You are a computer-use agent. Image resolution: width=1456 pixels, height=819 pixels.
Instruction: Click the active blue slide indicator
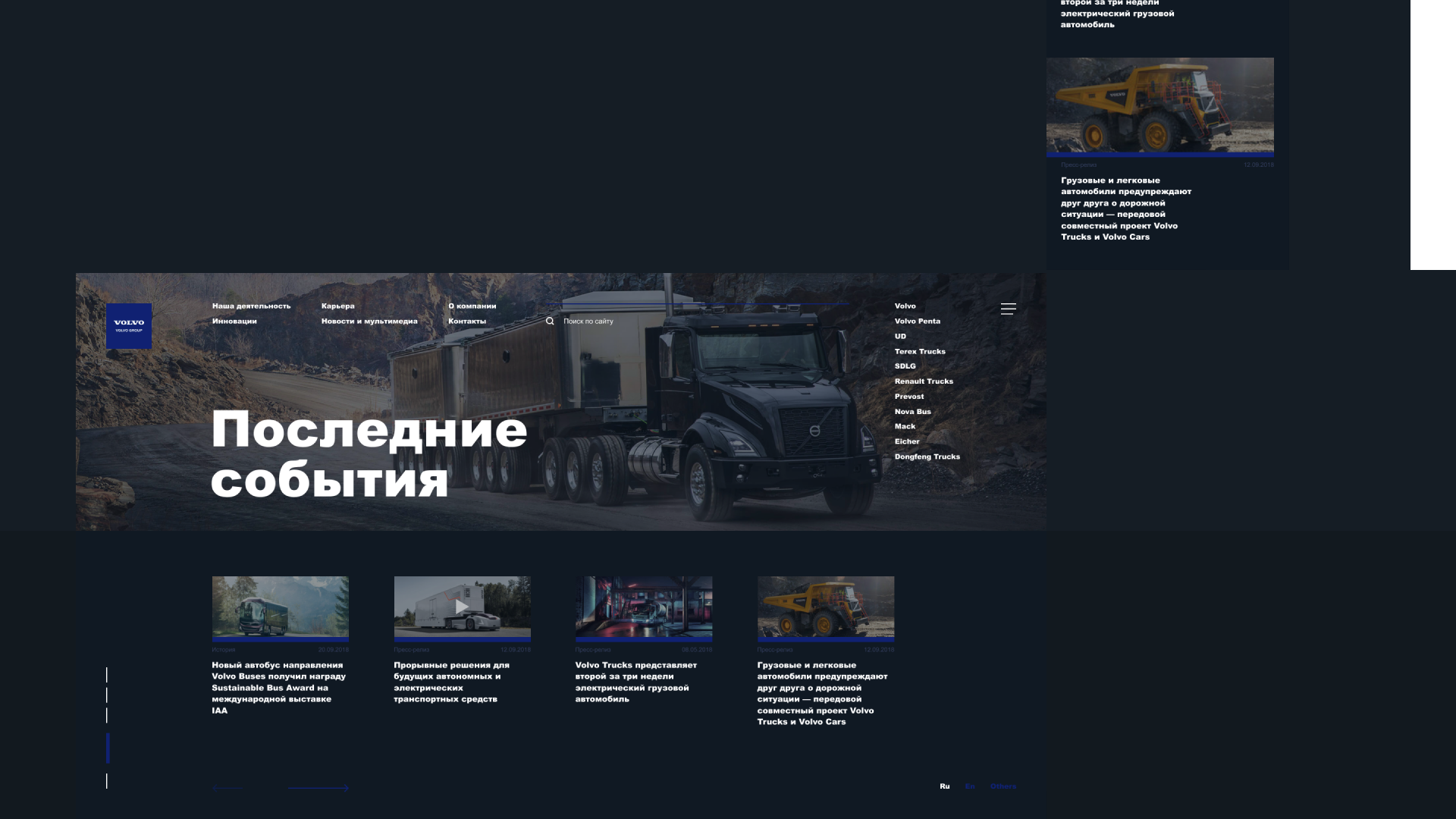108,748
